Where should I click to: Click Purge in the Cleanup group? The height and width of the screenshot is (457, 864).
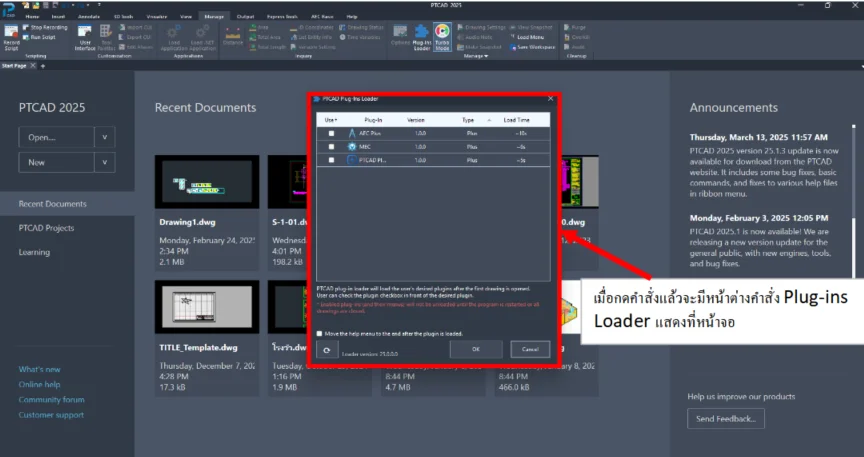pos(575,28)
